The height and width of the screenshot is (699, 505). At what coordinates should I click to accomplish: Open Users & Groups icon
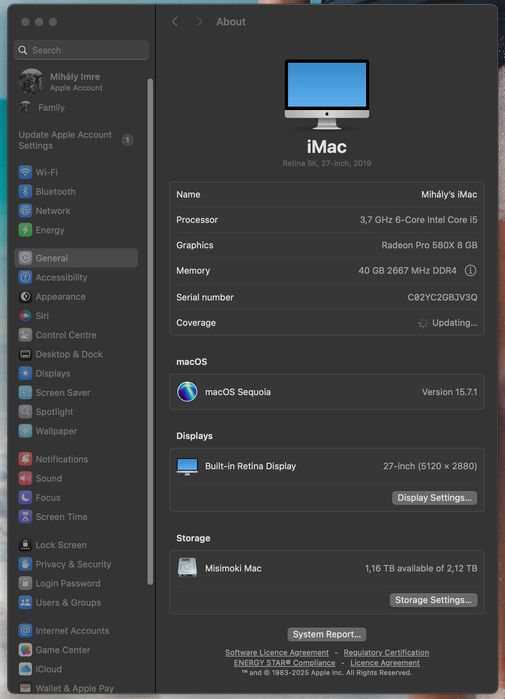(x=25, y=602)
